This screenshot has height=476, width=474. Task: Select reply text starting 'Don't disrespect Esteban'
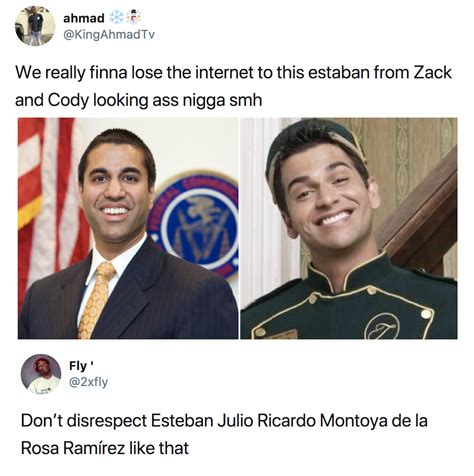224,434
